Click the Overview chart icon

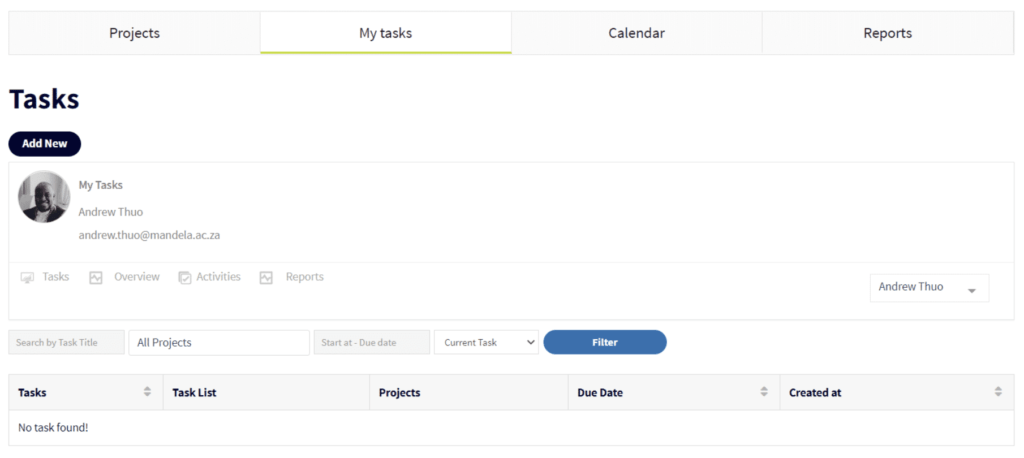coord(96,277)
